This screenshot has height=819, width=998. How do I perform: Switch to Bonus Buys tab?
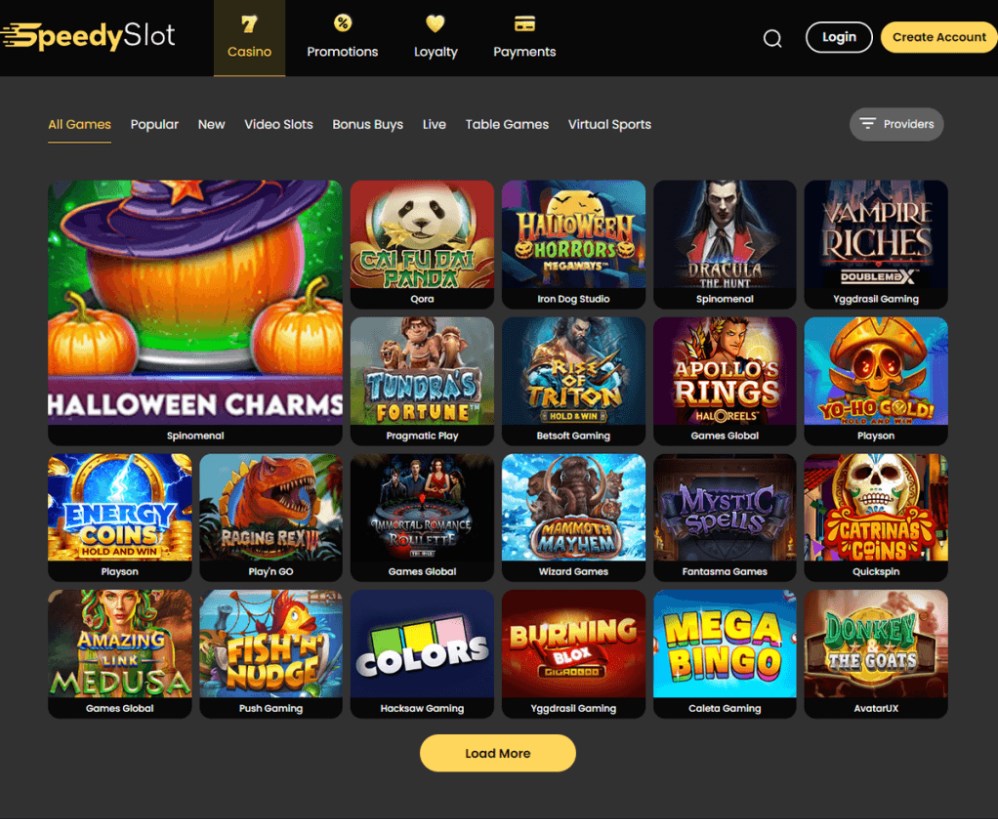[x=367, y=125]
